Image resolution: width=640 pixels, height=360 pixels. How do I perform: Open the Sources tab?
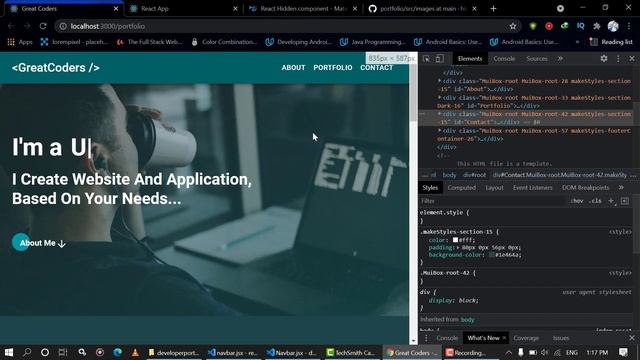click(537, 58)
